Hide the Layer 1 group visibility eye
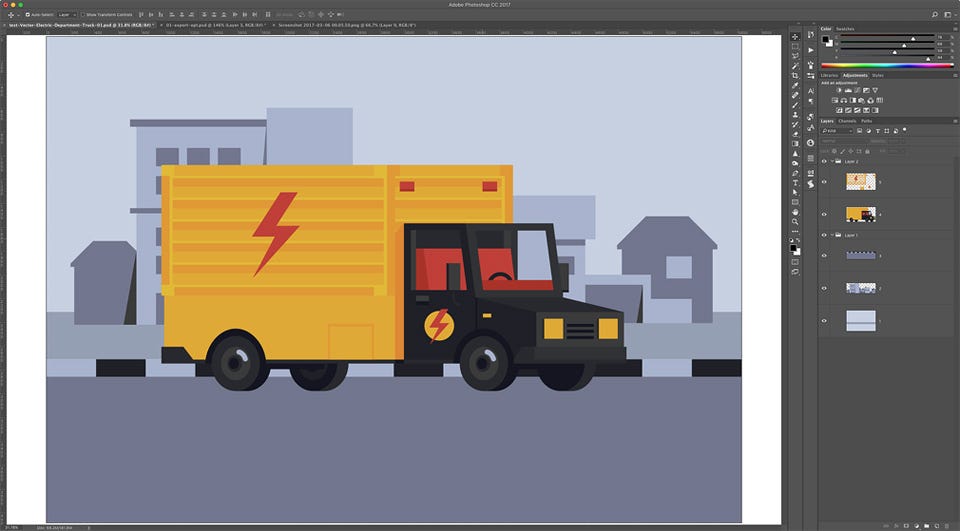960x531 pixels. click(x=824, y=235)
